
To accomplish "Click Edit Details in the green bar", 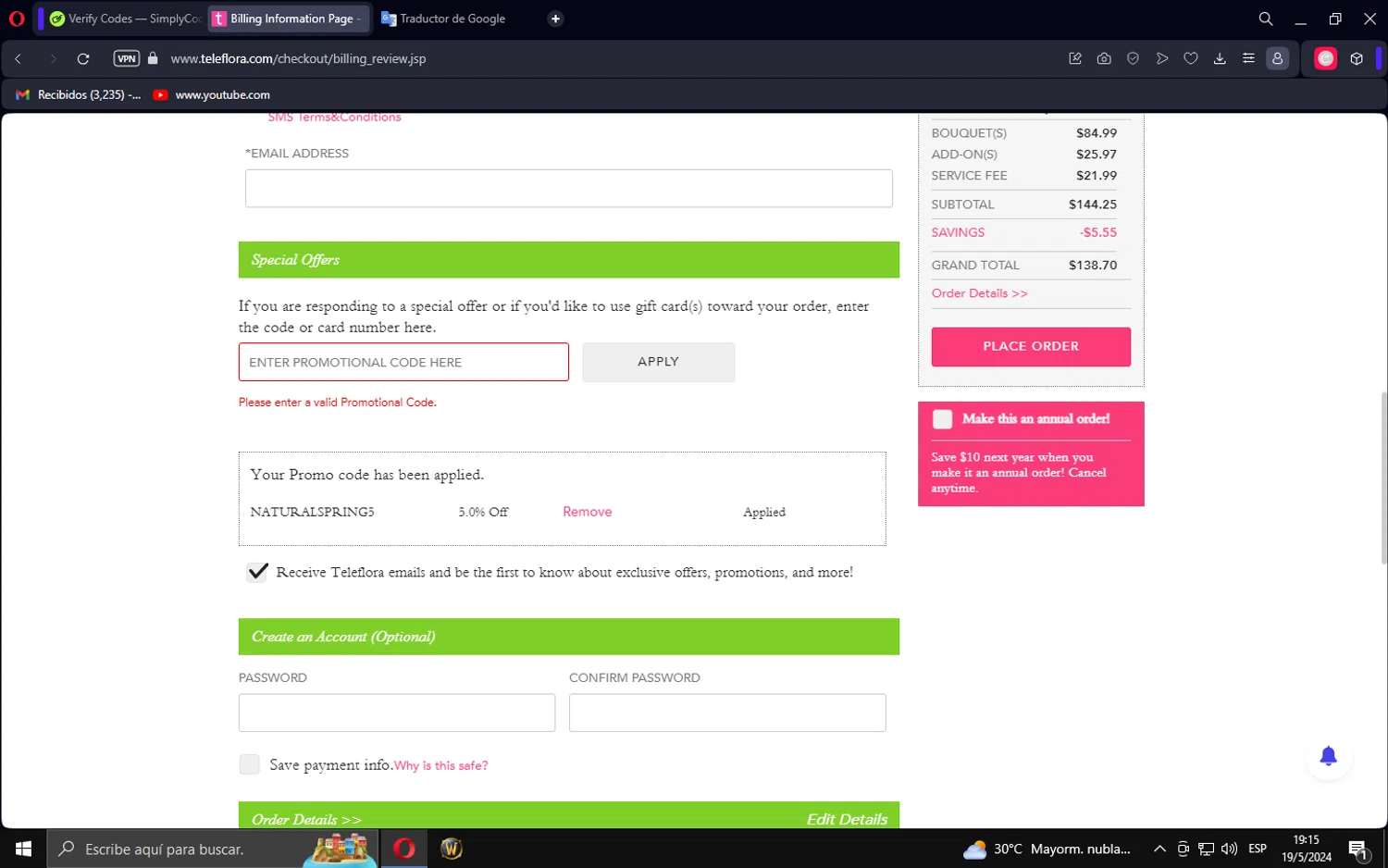I will tap(847, 819).
